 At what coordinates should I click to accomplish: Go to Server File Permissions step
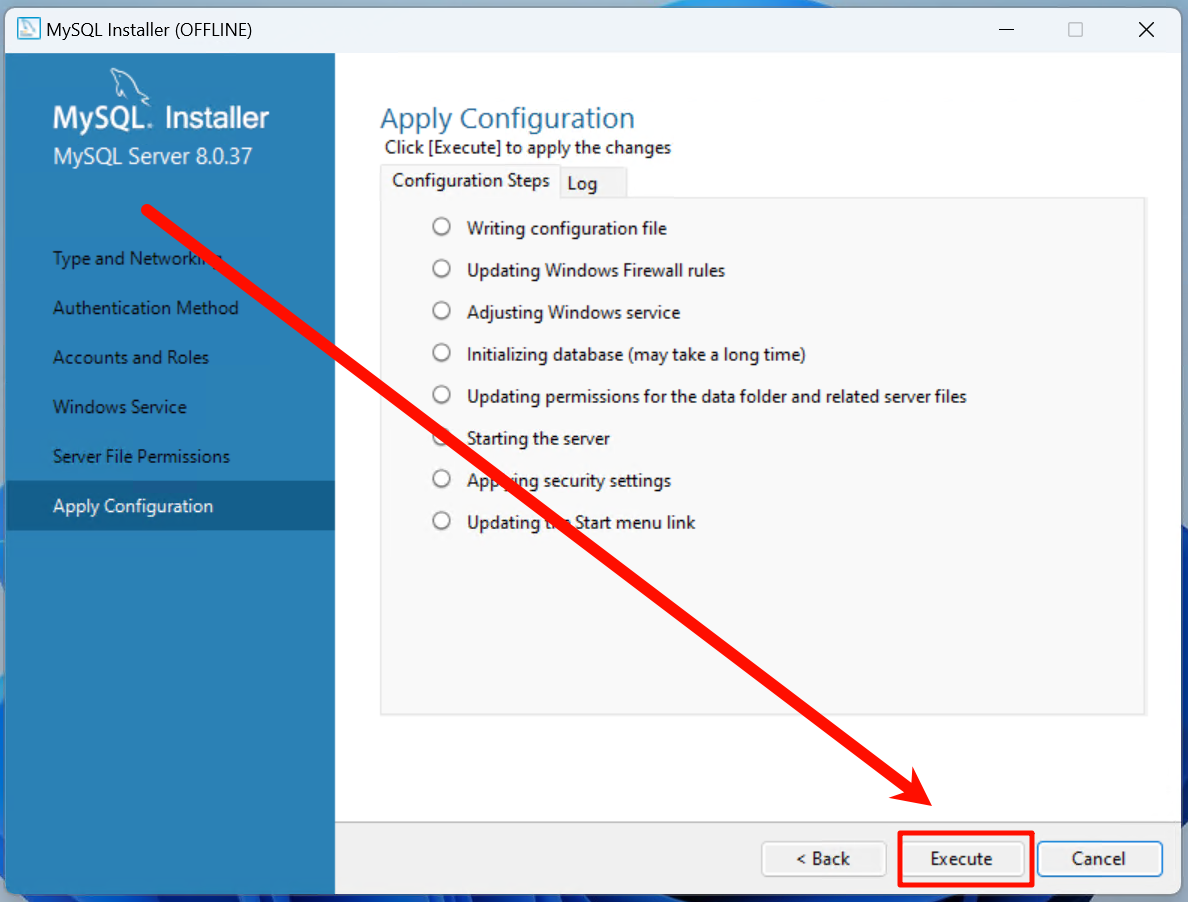point(141,457)
